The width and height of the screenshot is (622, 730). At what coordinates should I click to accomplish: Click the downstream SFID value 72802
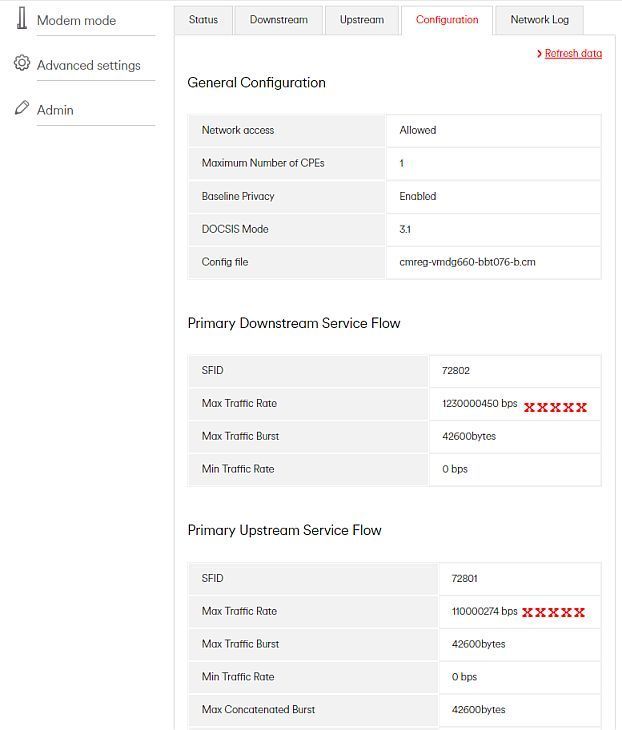tap(455, 371)
